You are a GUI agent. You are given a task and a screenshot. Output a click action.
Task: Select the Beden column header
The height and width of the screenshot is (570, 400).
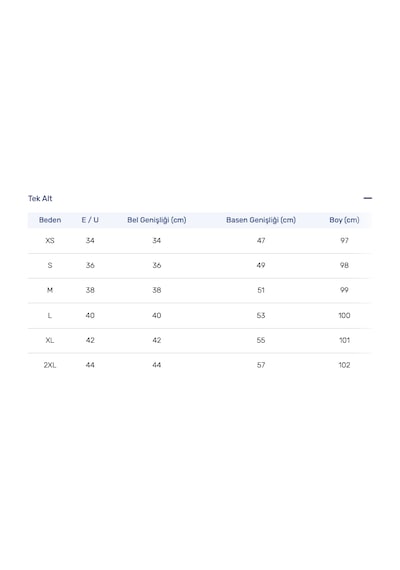(x=50, y=220)
